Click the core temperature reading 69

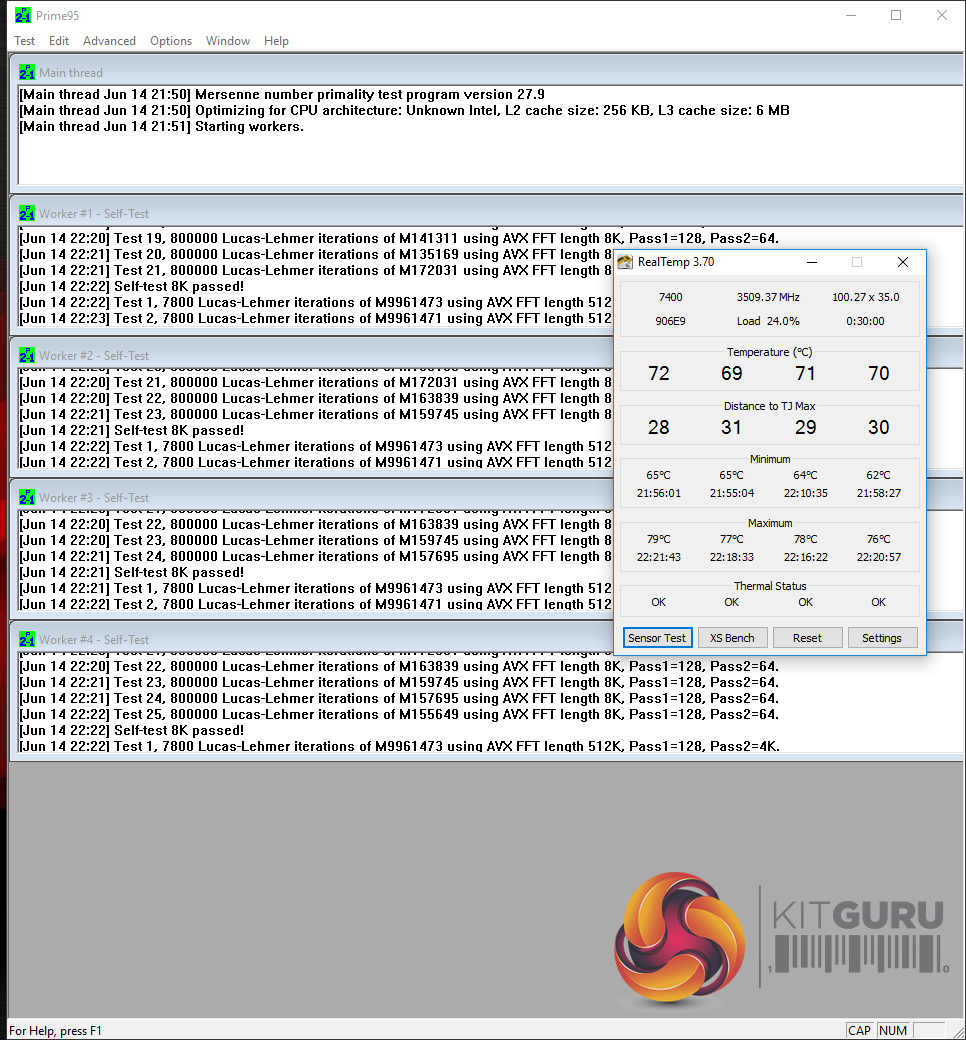(732, 373)
